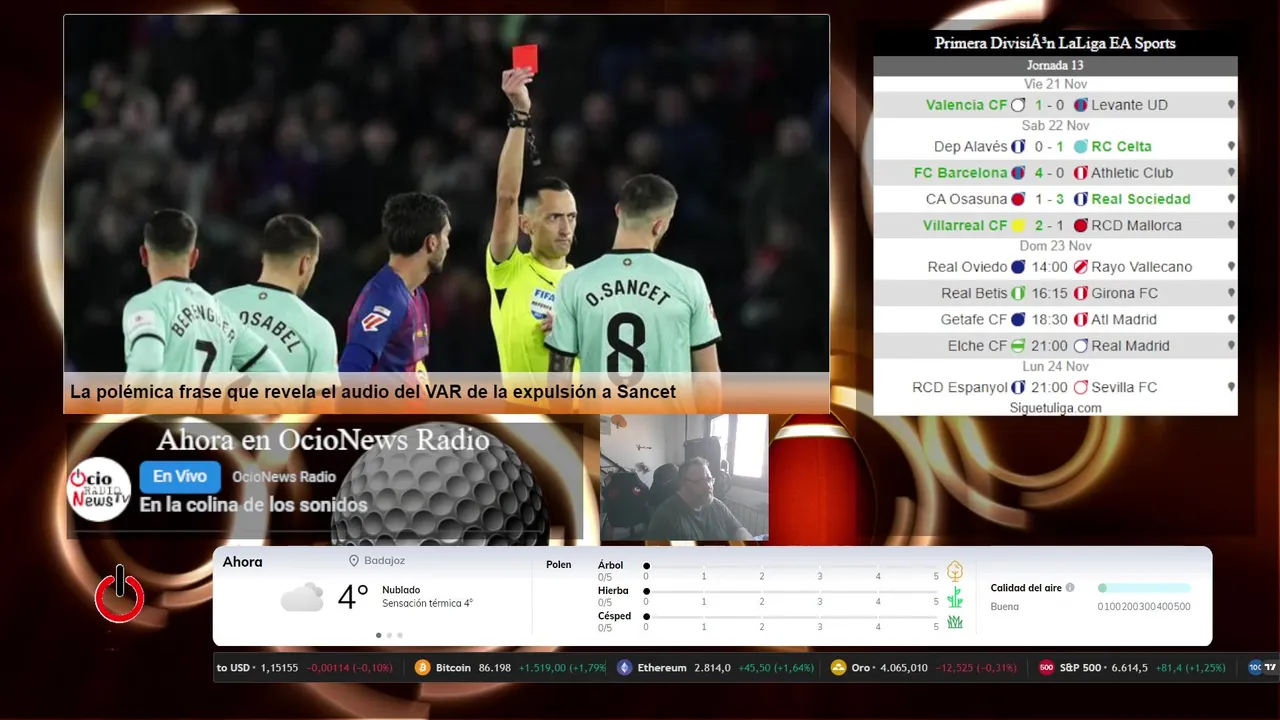This screenshot has width=1280, height=720.
Task: Click the location pin beside Badajoz
Action: click(354, 561)
